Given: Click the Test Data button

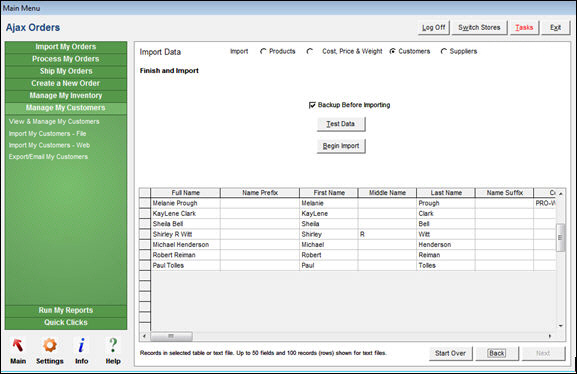Looking at the screenshot, I should 341,124.
